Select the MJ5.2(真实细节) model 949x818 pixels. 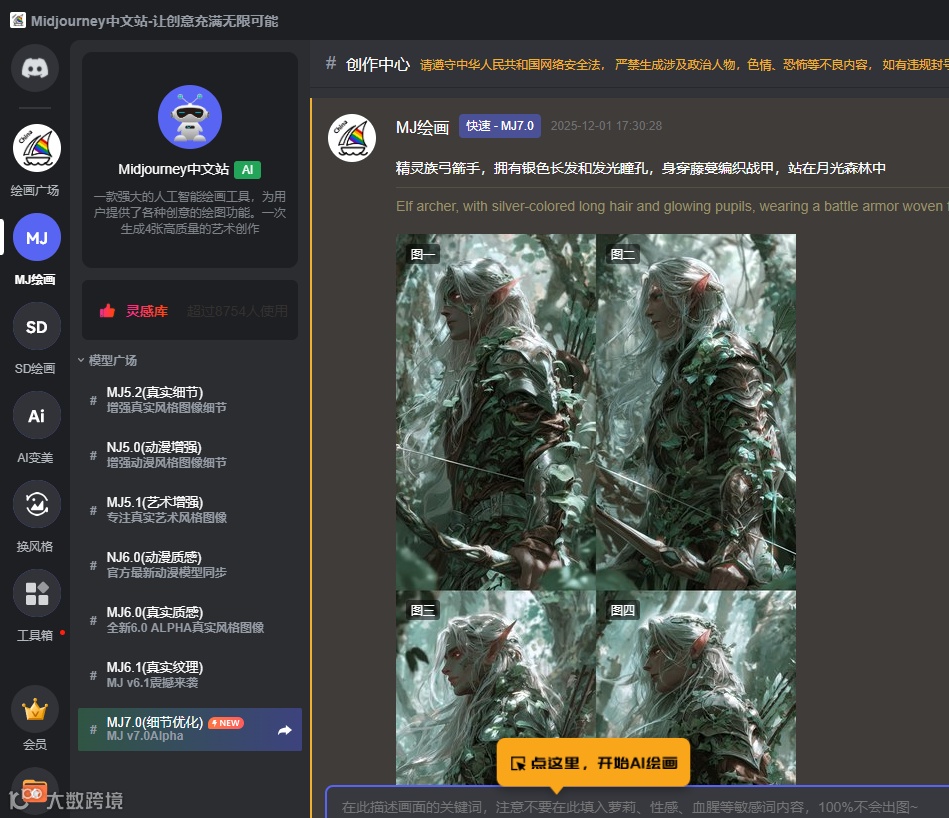click(190, 400)
